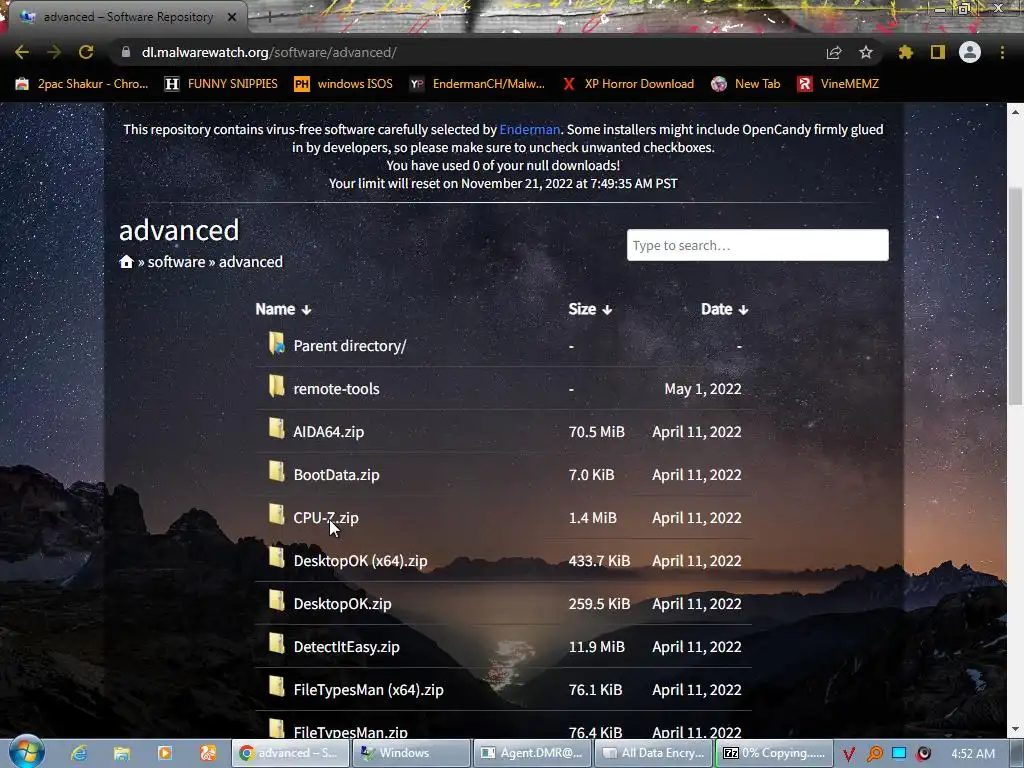Download DetectItEasy.zip
The height and width of the screenshot is (768, 1024).
click(346, 647)
